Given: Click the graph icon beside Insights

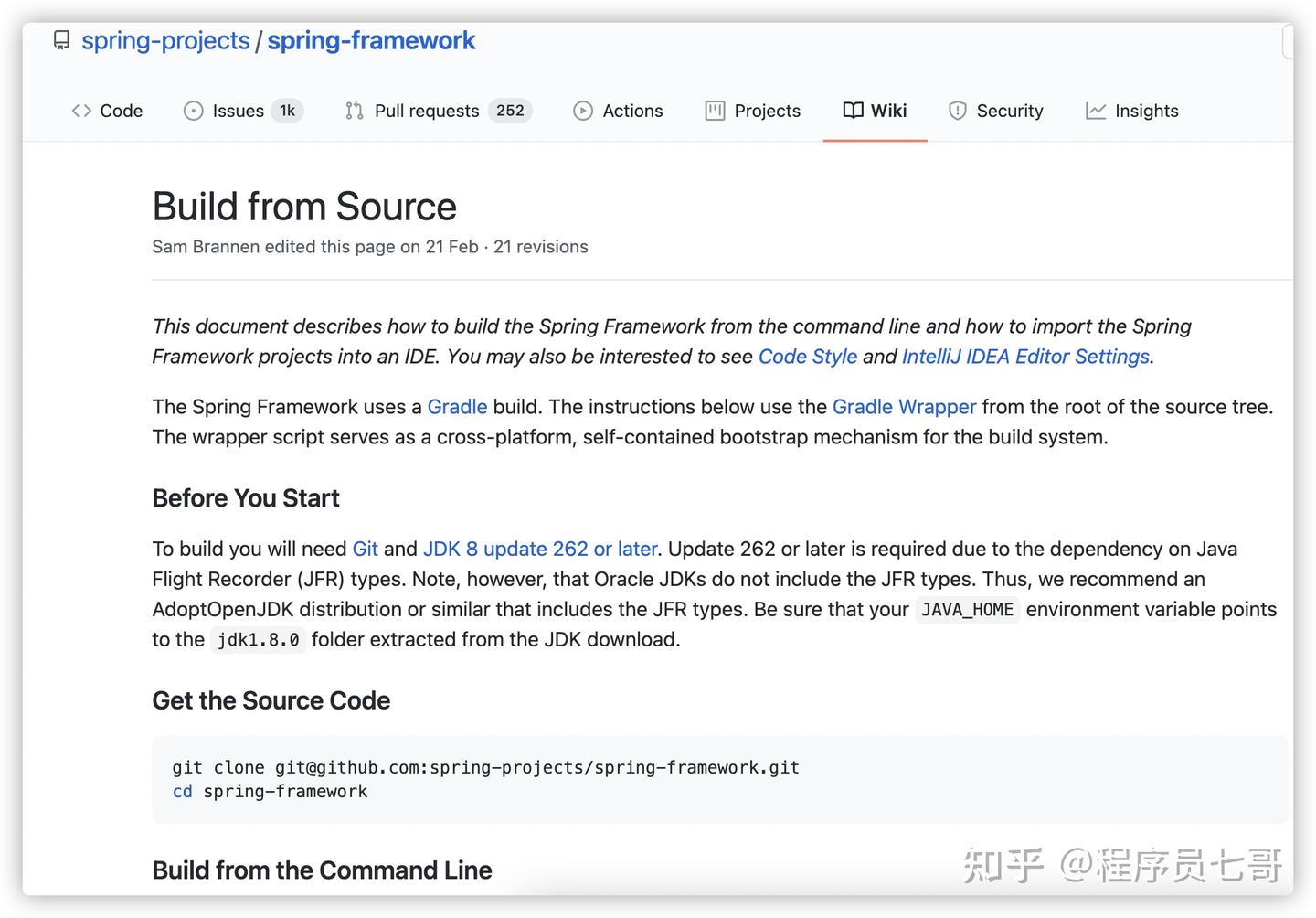Looking at the screenshot, I should click(x=1096, y=110).
